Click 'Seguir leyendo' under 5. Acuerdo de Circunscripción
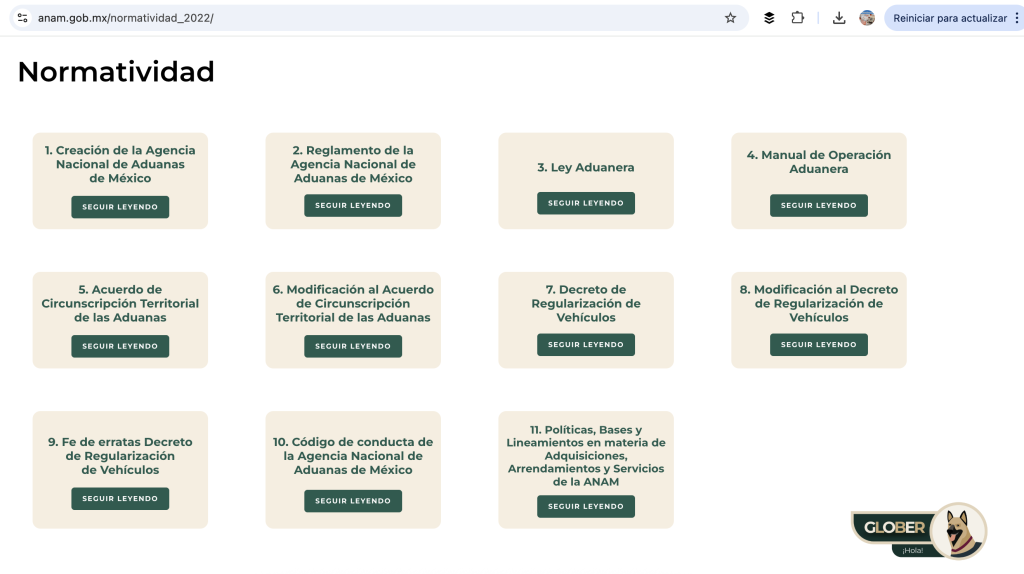 click(x=120, y=346)
